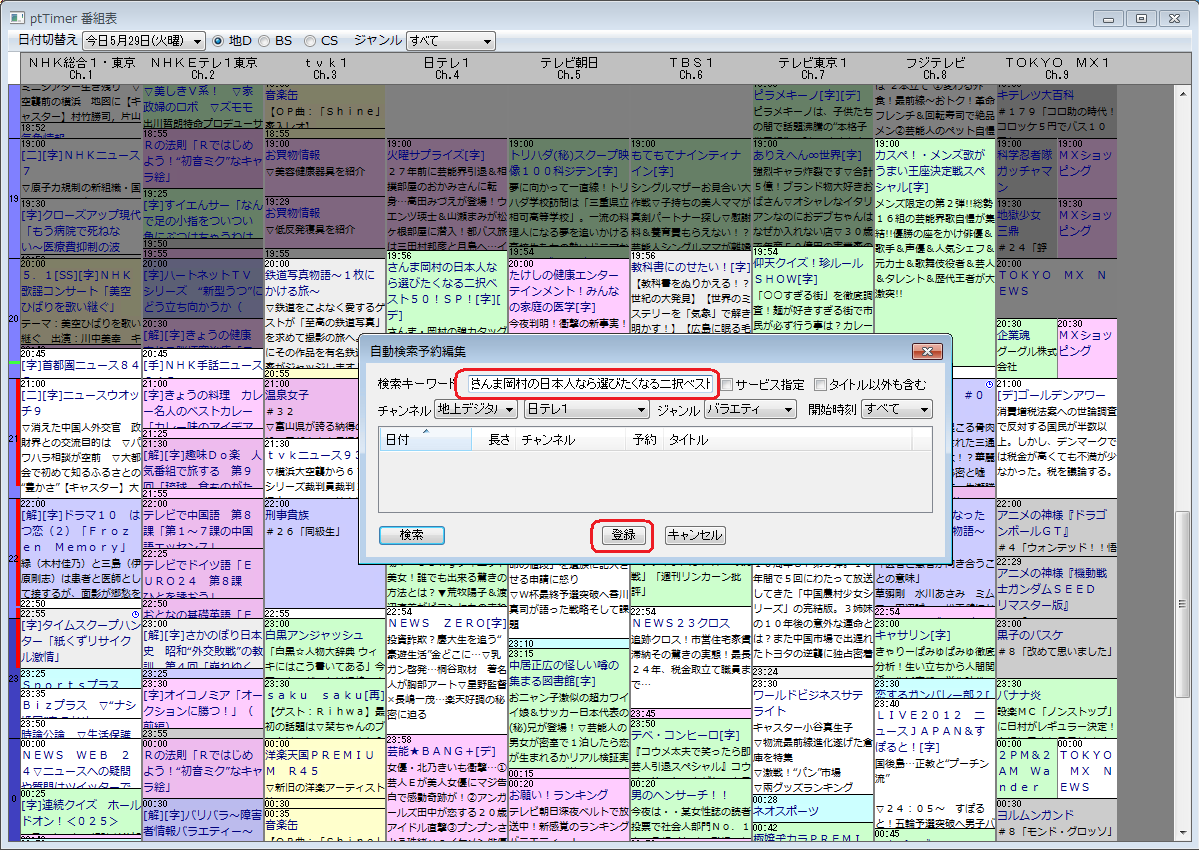The width and height of the screenshot is (1199, 850).
Task: Select the BS broadcast radio button
Action: click(265, 41)
